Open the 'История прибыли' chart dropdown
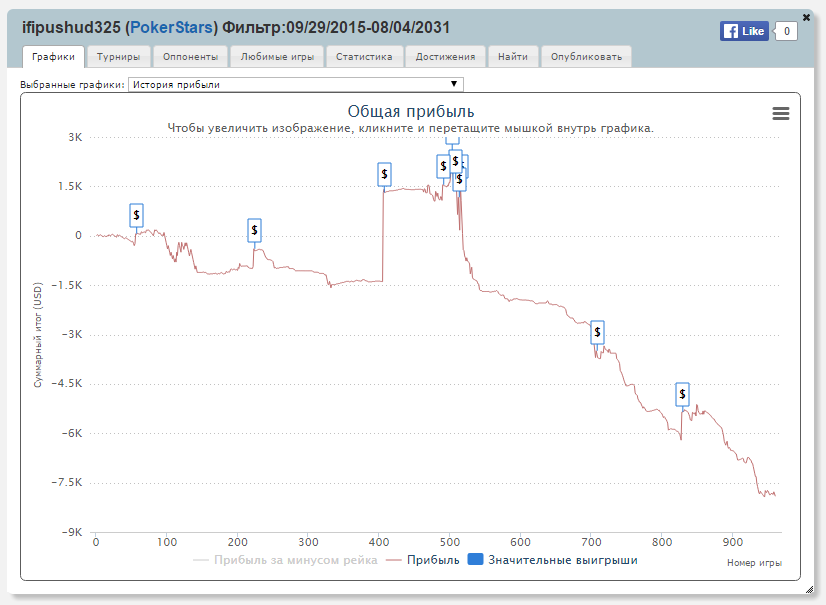 [x=296, y=85]
